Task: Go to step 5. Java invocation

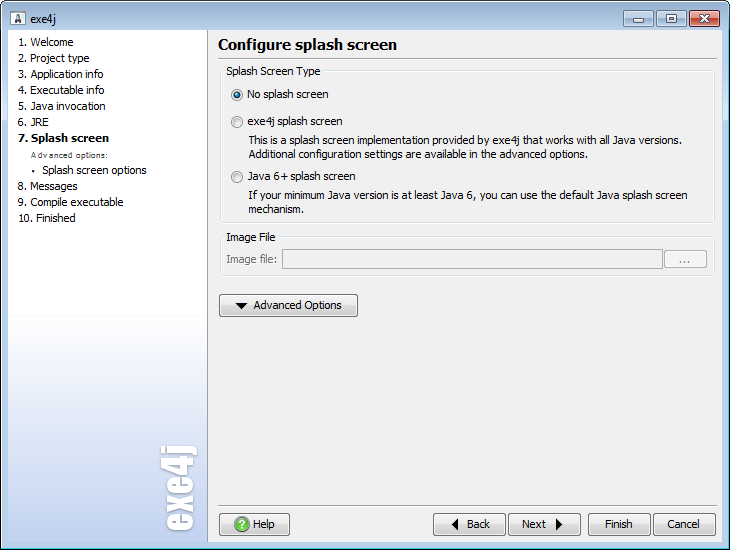Action: click(x=61, y=106)
